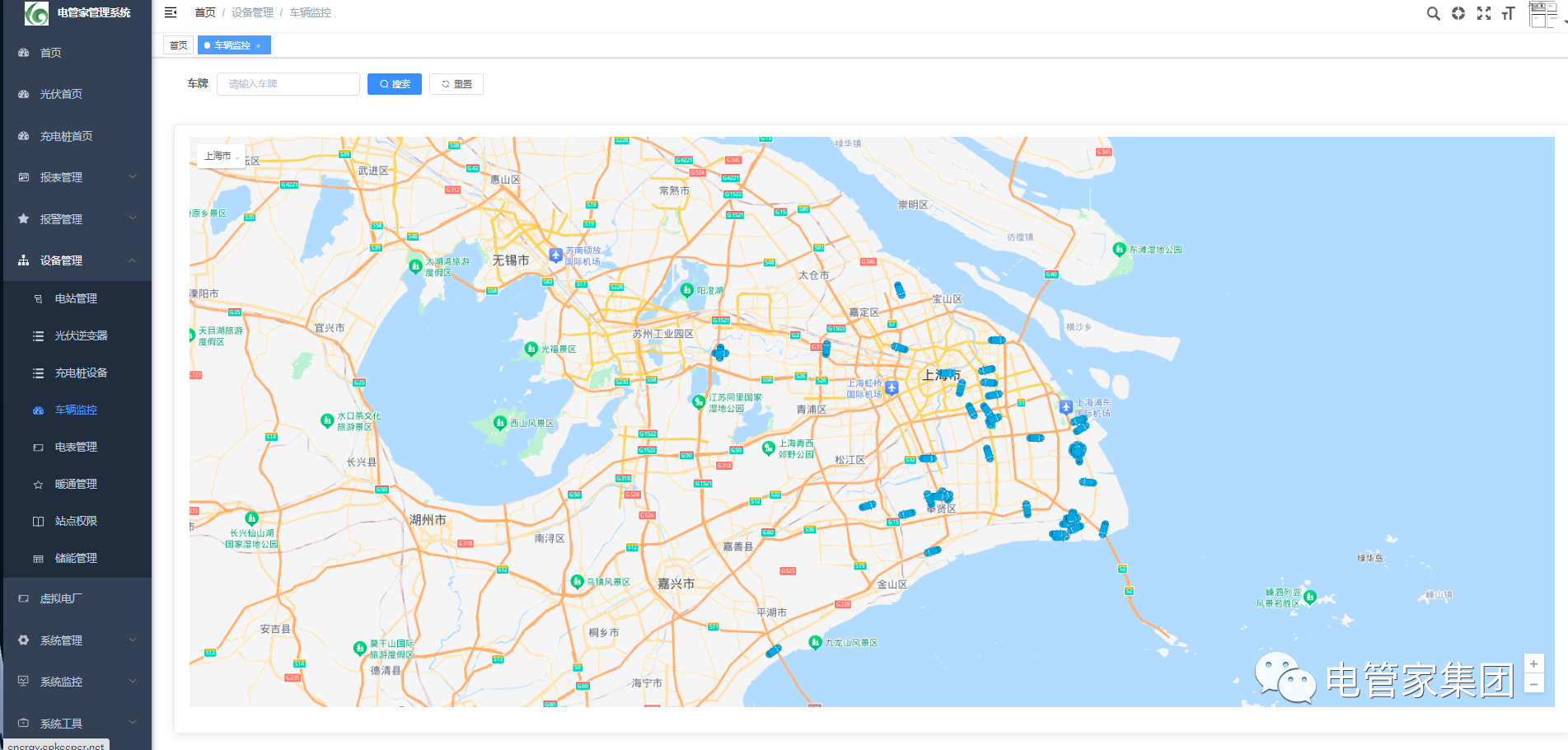Click the map zoom in plus button
Viewport: 1568px width, 750px height.
click(x=1533, y=664)
